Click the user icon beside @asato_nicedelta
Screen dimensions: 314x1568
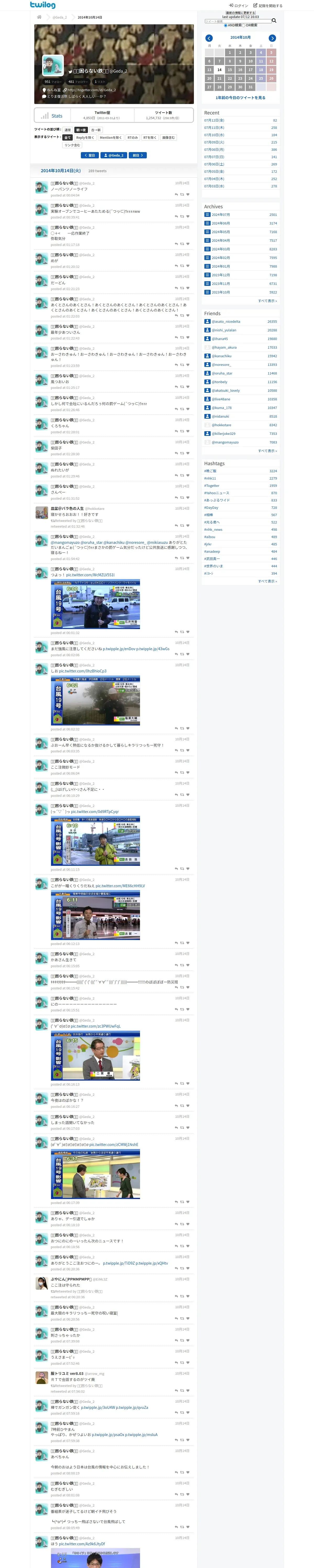pos(207,322)
